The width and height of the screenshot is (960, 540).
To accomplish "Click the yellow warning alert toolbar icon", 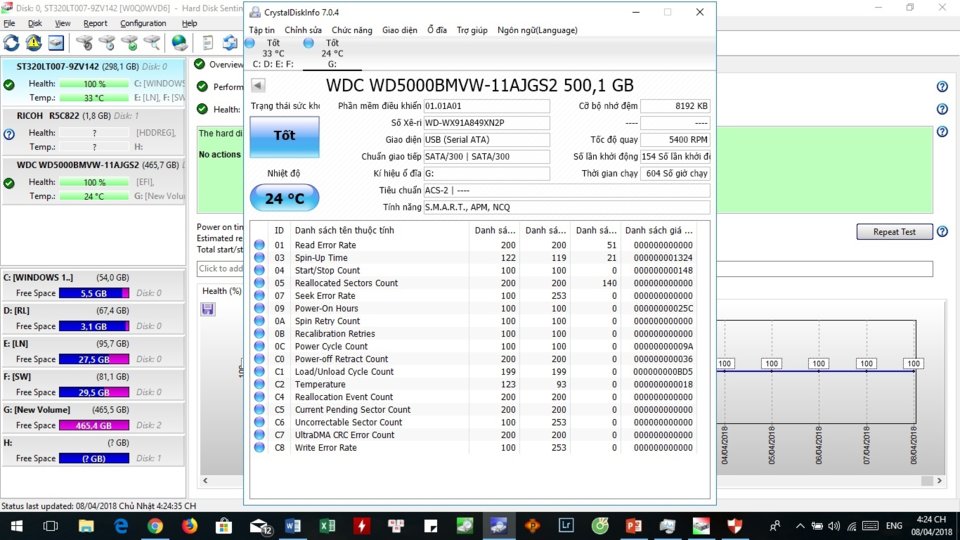I will click(x=33, y=43).
